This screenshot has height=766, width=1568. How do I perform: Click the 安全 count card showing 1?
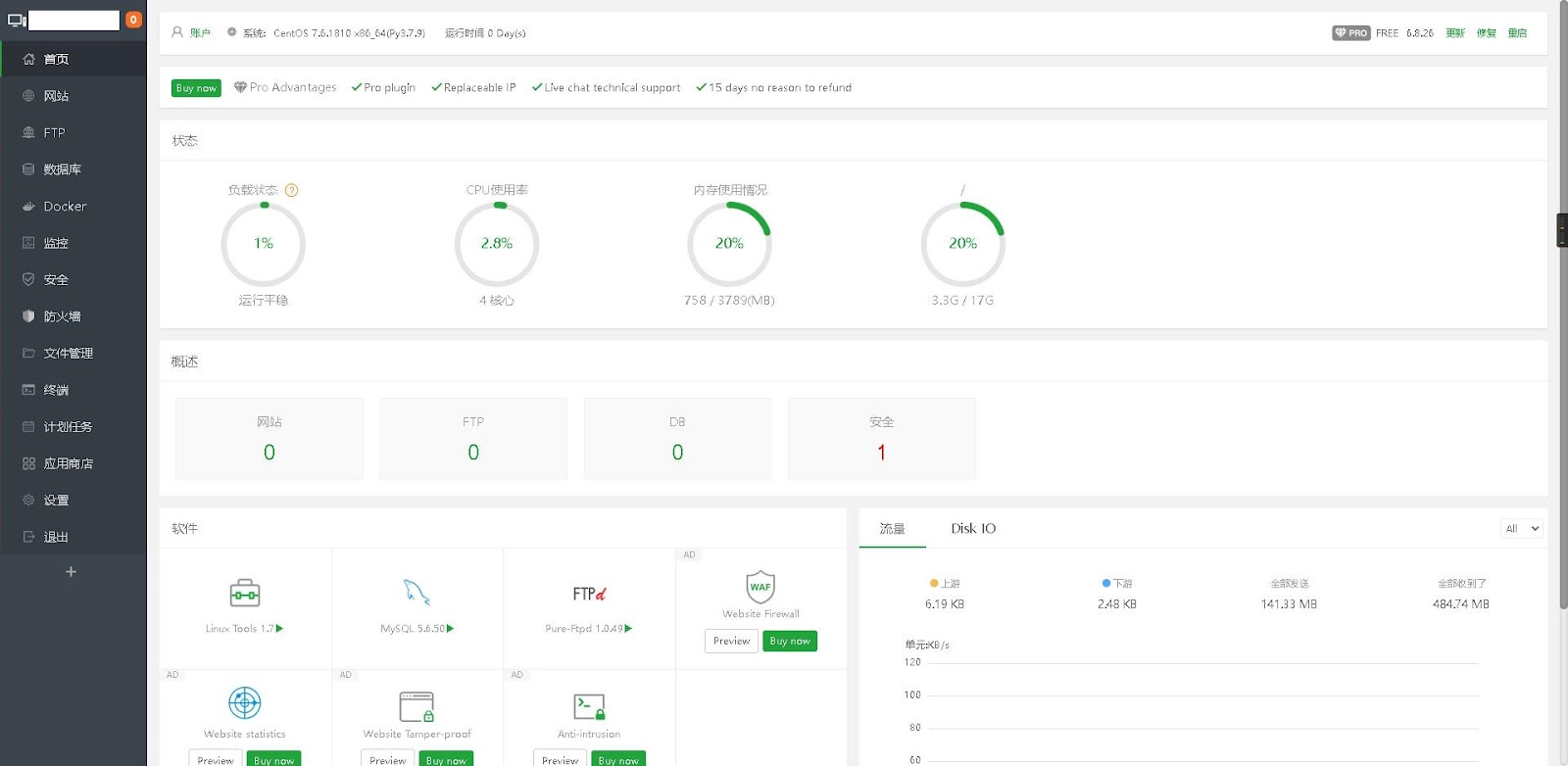881,439
